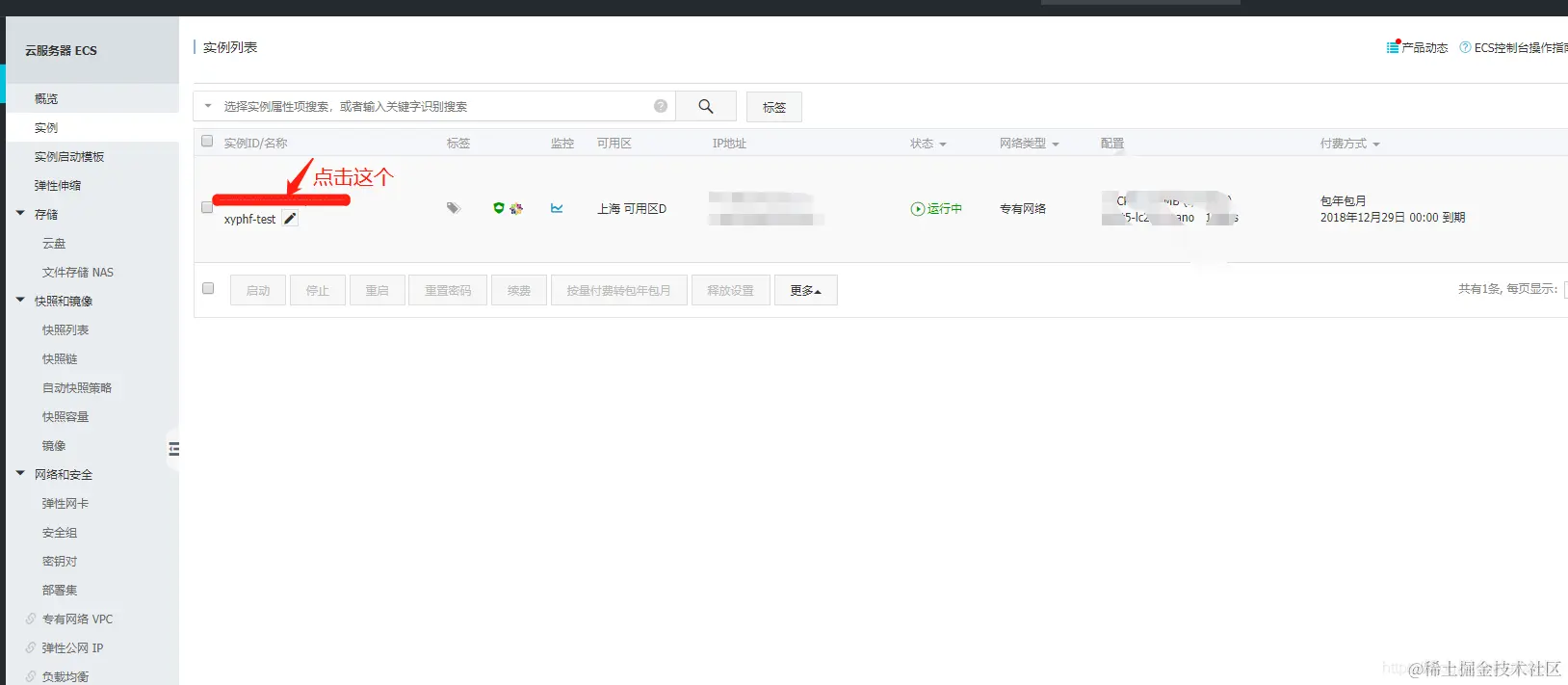Collapse the 网络和安全 sidebar group

pos(20,474)
